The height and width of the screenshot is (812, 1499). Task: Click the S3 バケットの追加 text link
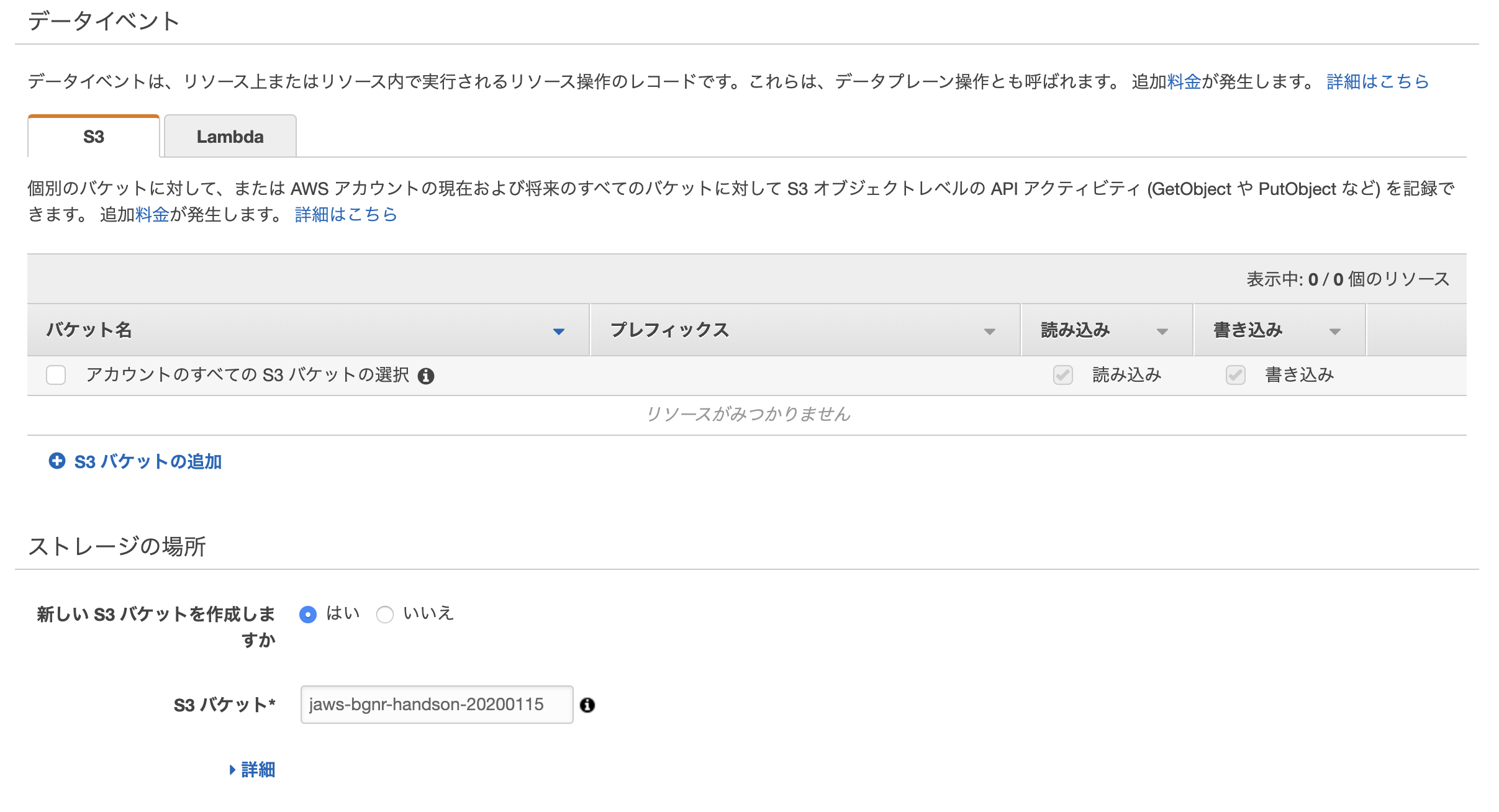(x=148, y=462)
